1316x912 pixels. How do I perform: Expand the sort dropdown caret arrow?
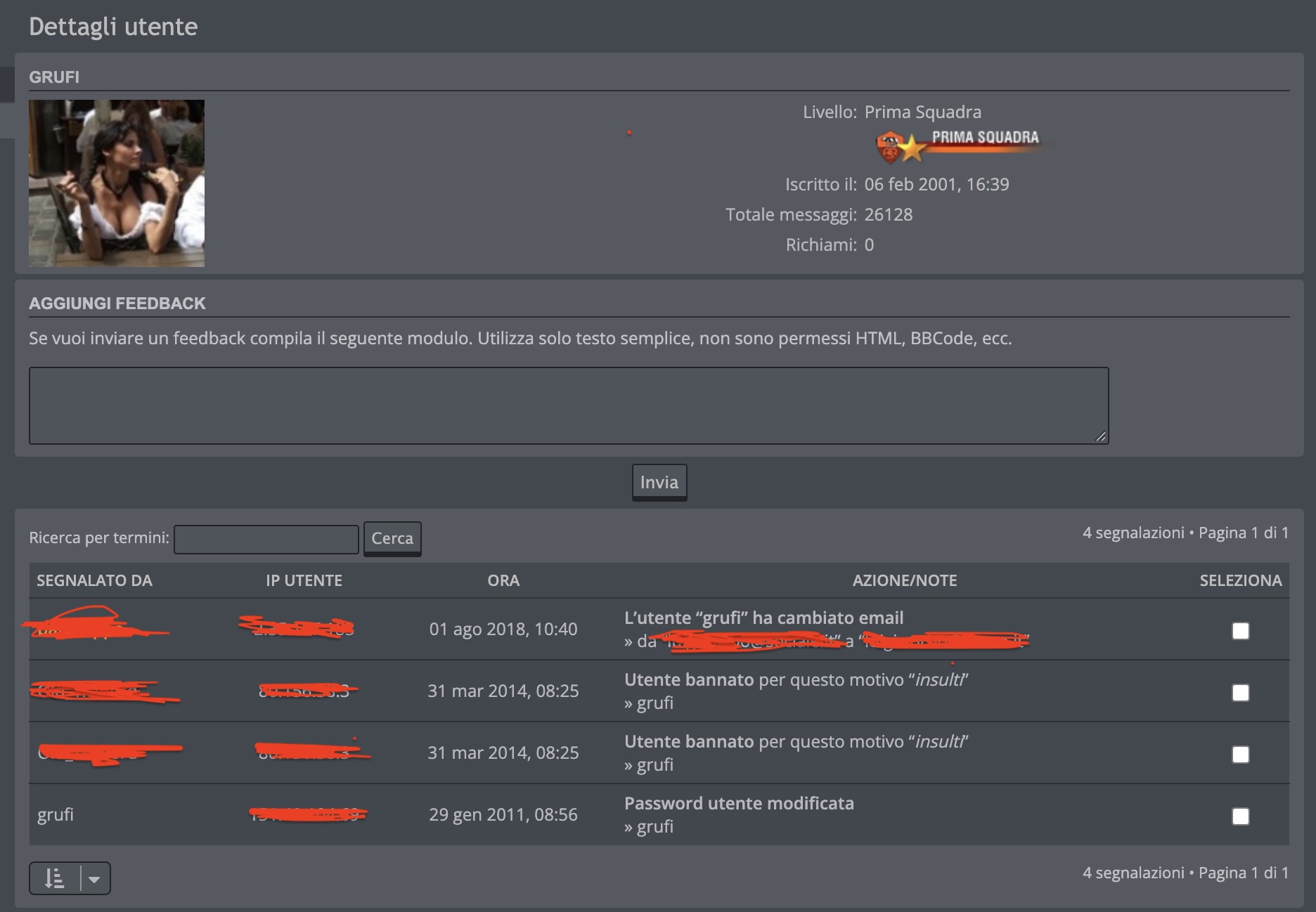click(95, 878)
